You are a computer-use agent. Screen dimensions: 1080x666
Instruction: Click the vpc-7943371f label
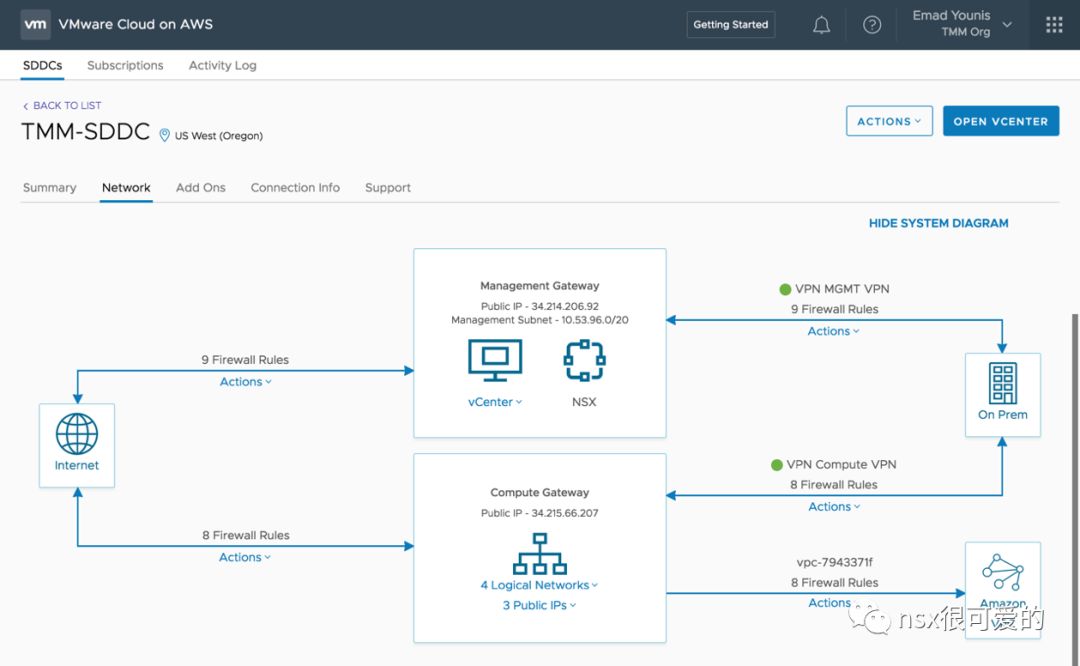point(834,562)
